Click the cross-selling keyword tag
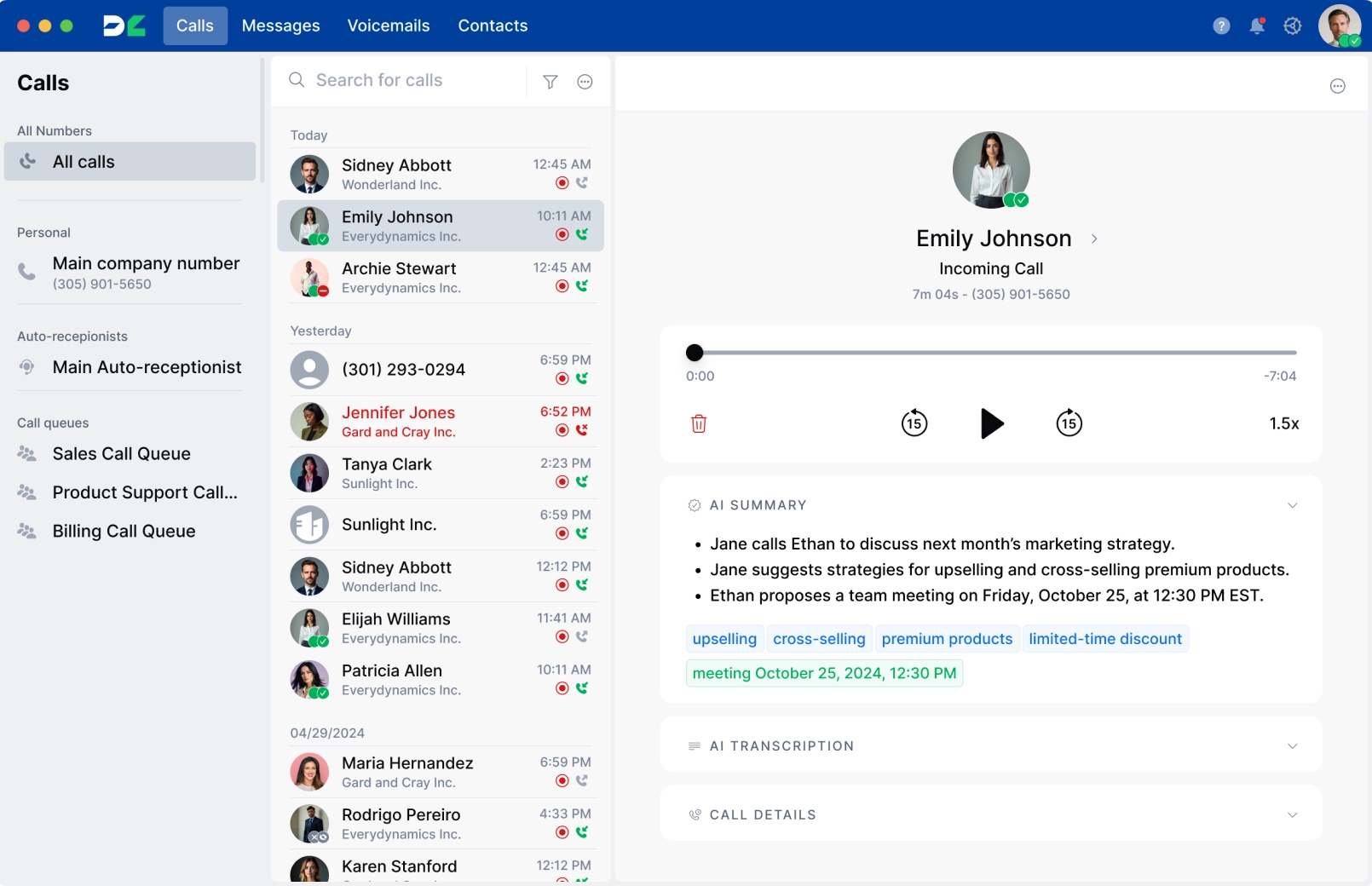Image resolution: width=1372 pixels, height=886 pixels. click(x=819, y=639)
